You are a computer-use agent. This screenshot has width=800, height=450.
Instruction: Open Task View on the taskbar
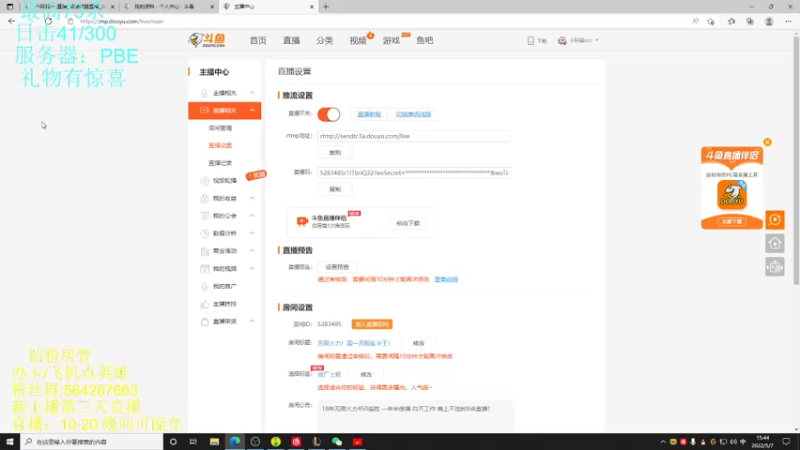tap(193, 441)
